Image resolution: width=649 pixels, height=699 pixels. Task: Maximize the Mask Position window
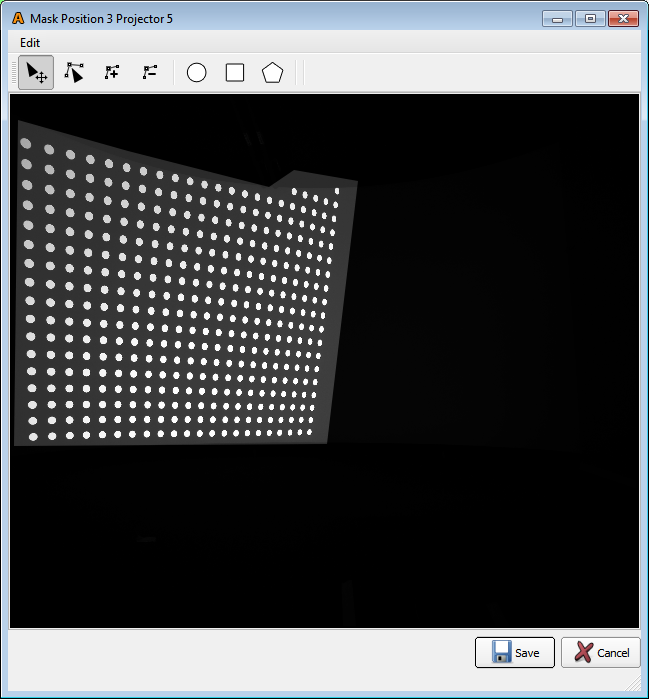click(590, 19)
